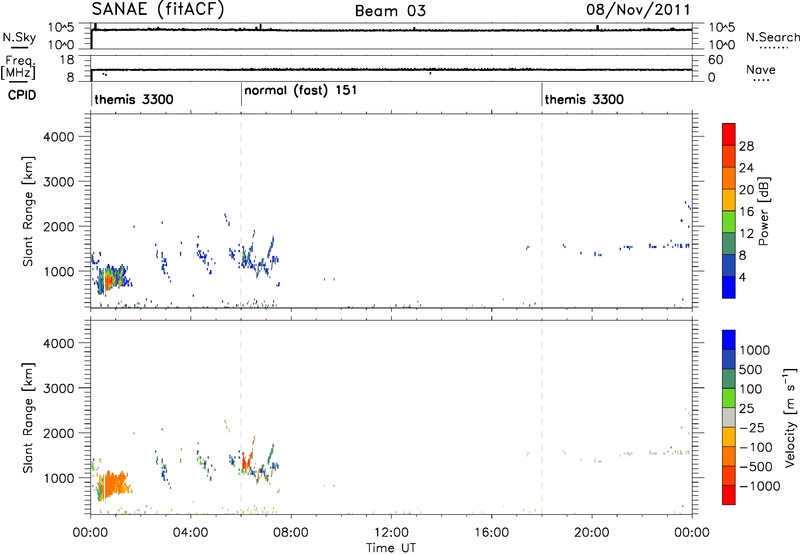Click the 04:00 time tick label

191,533
